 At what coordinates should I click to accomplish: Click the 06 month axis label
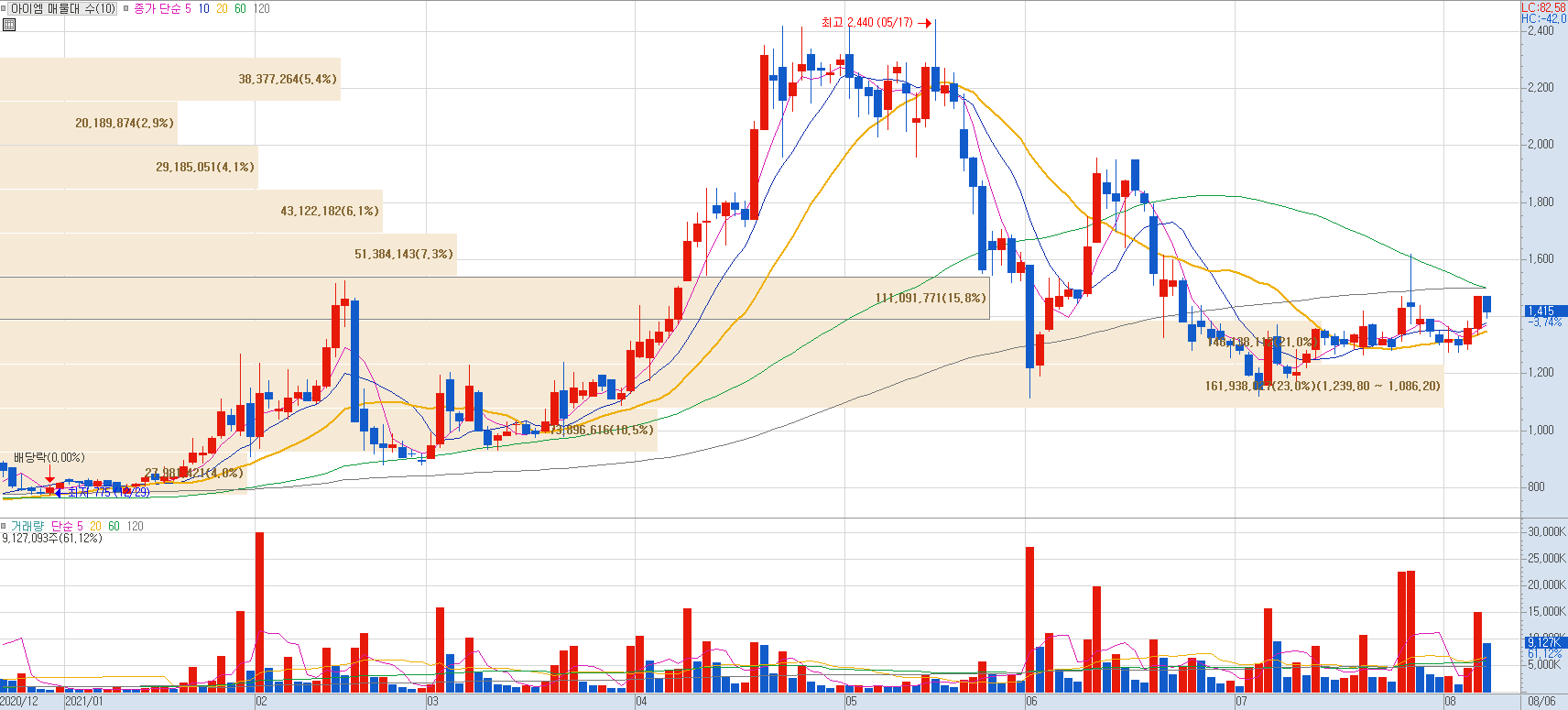1031,702
